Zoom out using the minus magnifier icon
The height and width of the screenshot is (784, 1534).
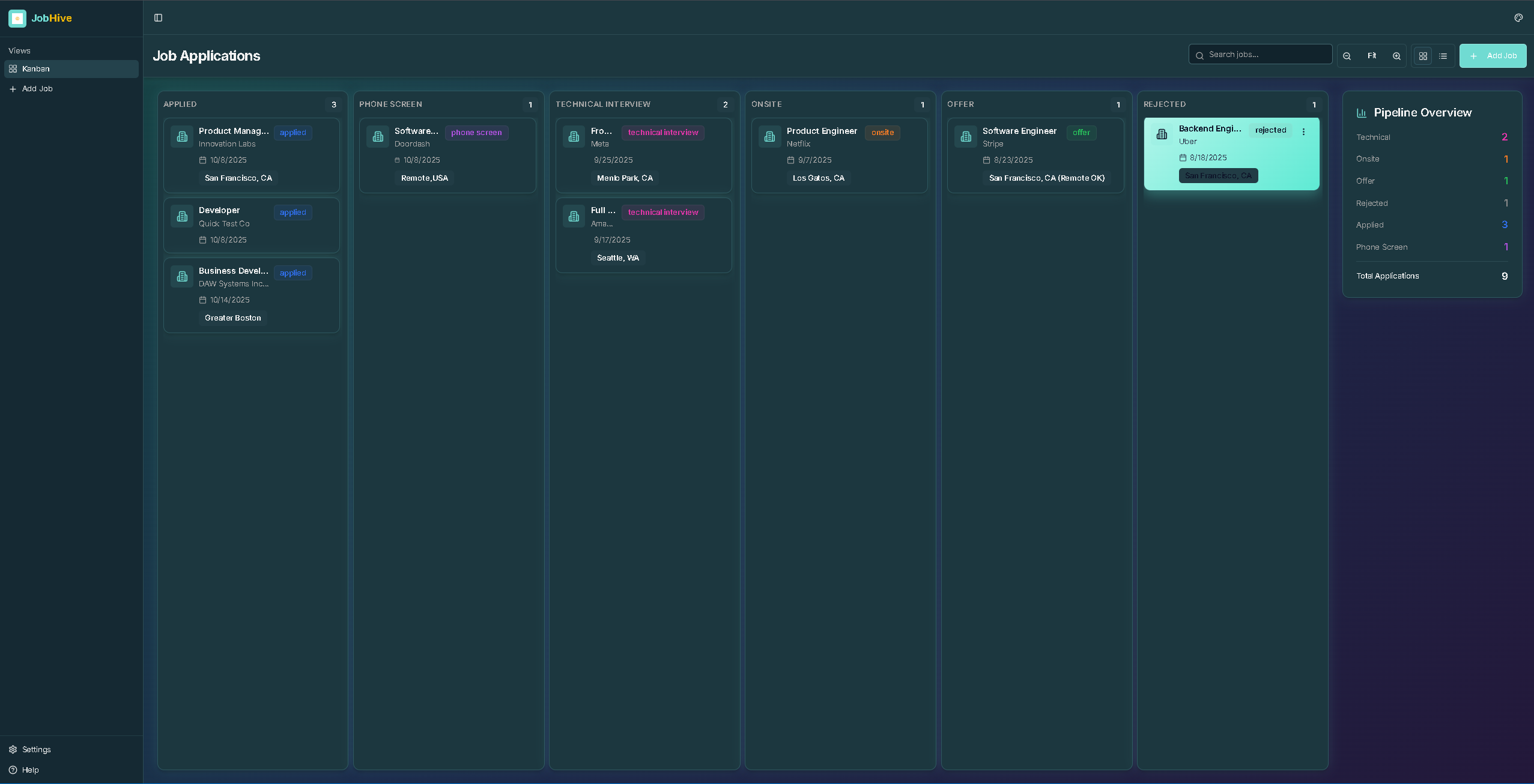[1348, 55]
